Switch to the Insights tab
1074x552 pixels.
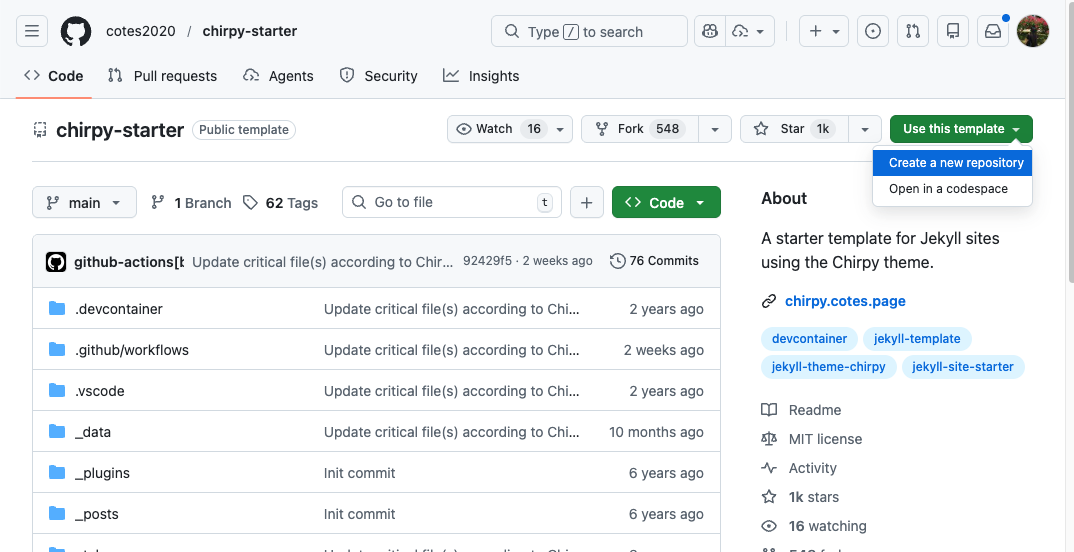(481, 76)
